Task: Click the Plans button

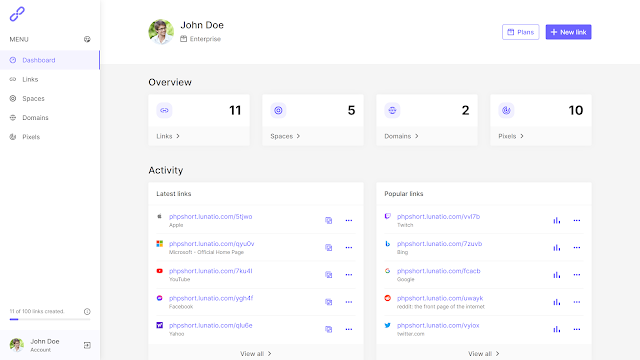Action: (520, 32)
